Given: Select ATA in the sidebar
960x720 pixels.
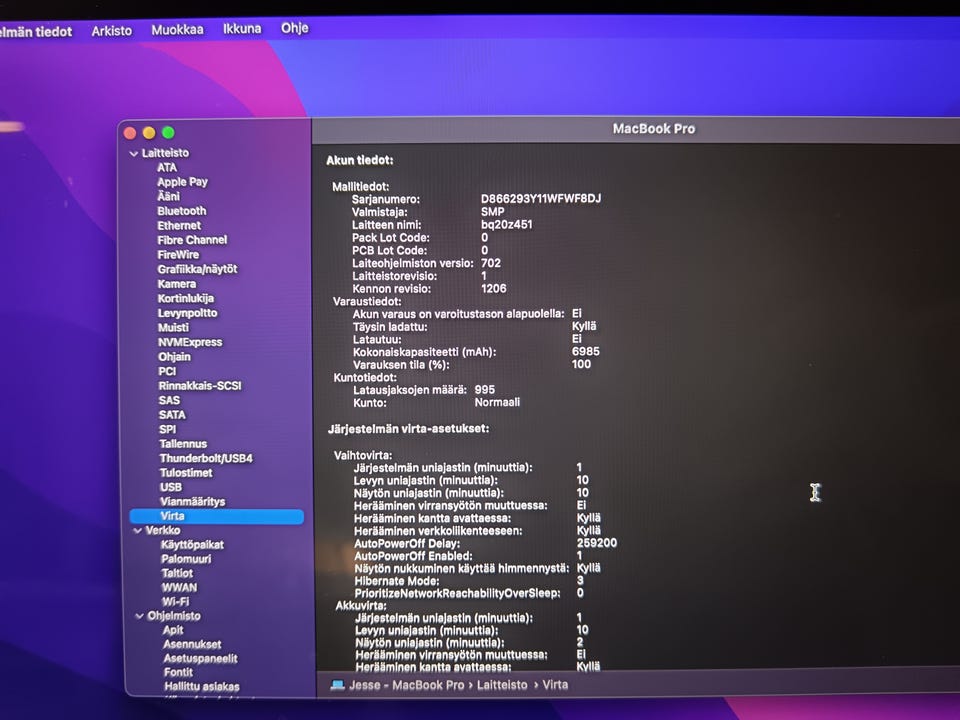Looking at the screenshot, I should click(167, 168).
